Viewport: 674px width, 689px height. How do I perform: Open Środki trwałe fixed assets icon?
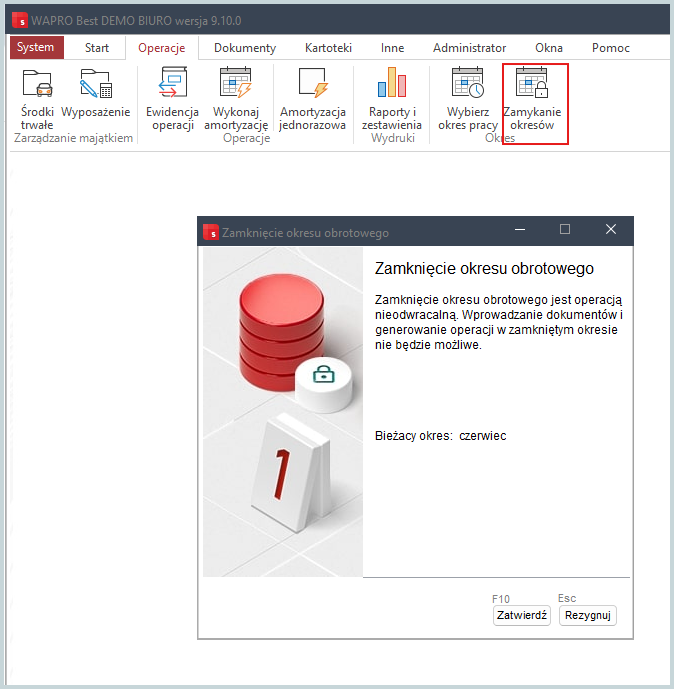[37, 83]
